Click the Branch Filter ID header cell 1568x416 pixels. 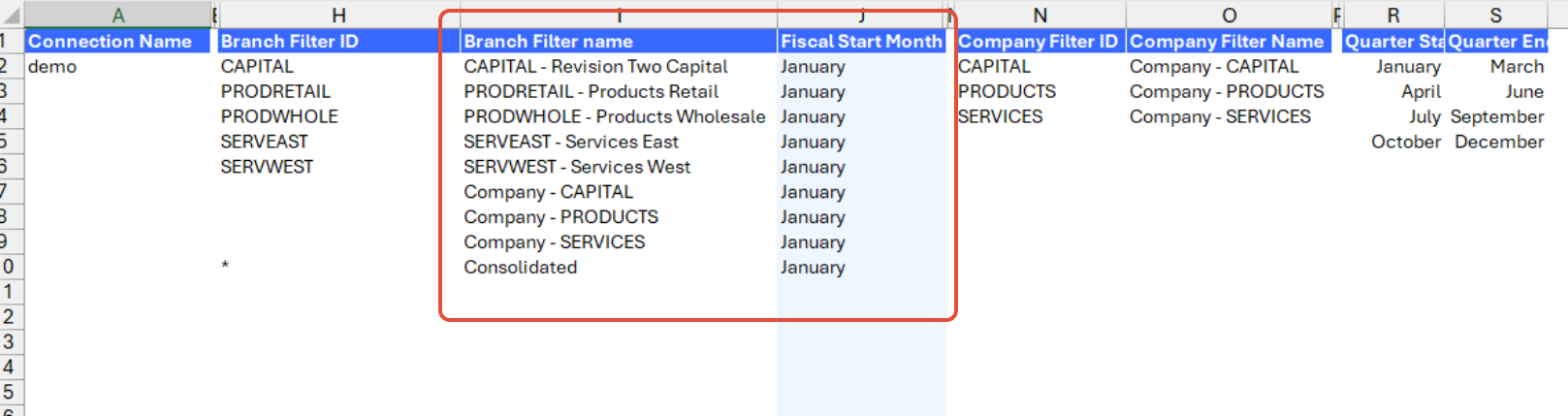[x=289, y=42]
